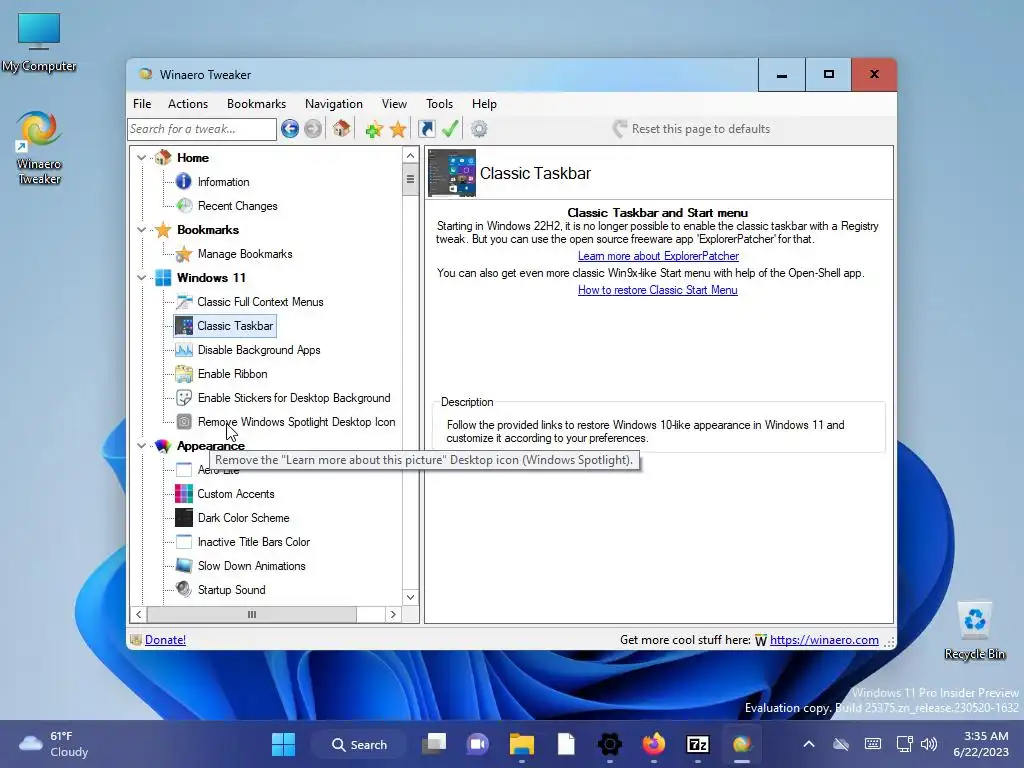Select Dark Color Scheme text
Viewport: 1024px width, 768px height.
pos(244,518)
